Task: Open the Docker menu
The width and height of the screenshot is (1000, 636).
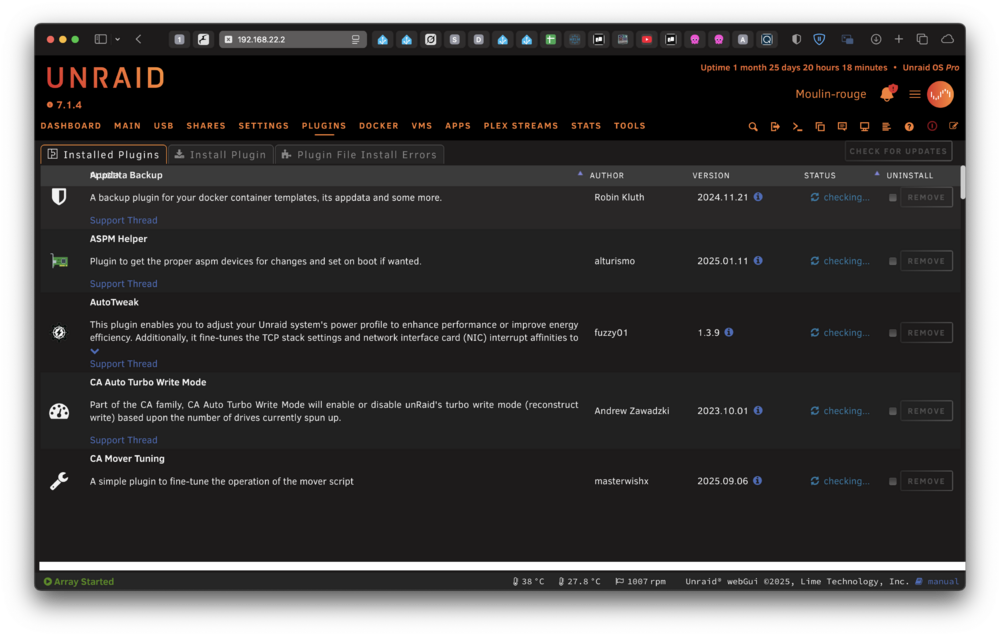Action: (x=379, y=126)
